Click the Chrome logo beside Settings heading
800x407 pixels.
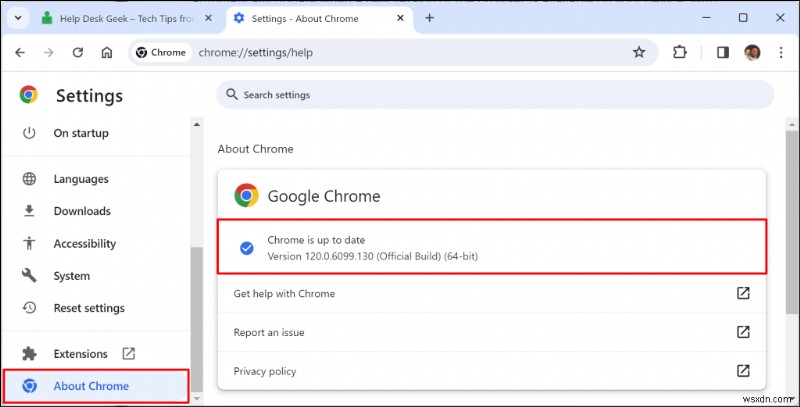tap(29, 95)
